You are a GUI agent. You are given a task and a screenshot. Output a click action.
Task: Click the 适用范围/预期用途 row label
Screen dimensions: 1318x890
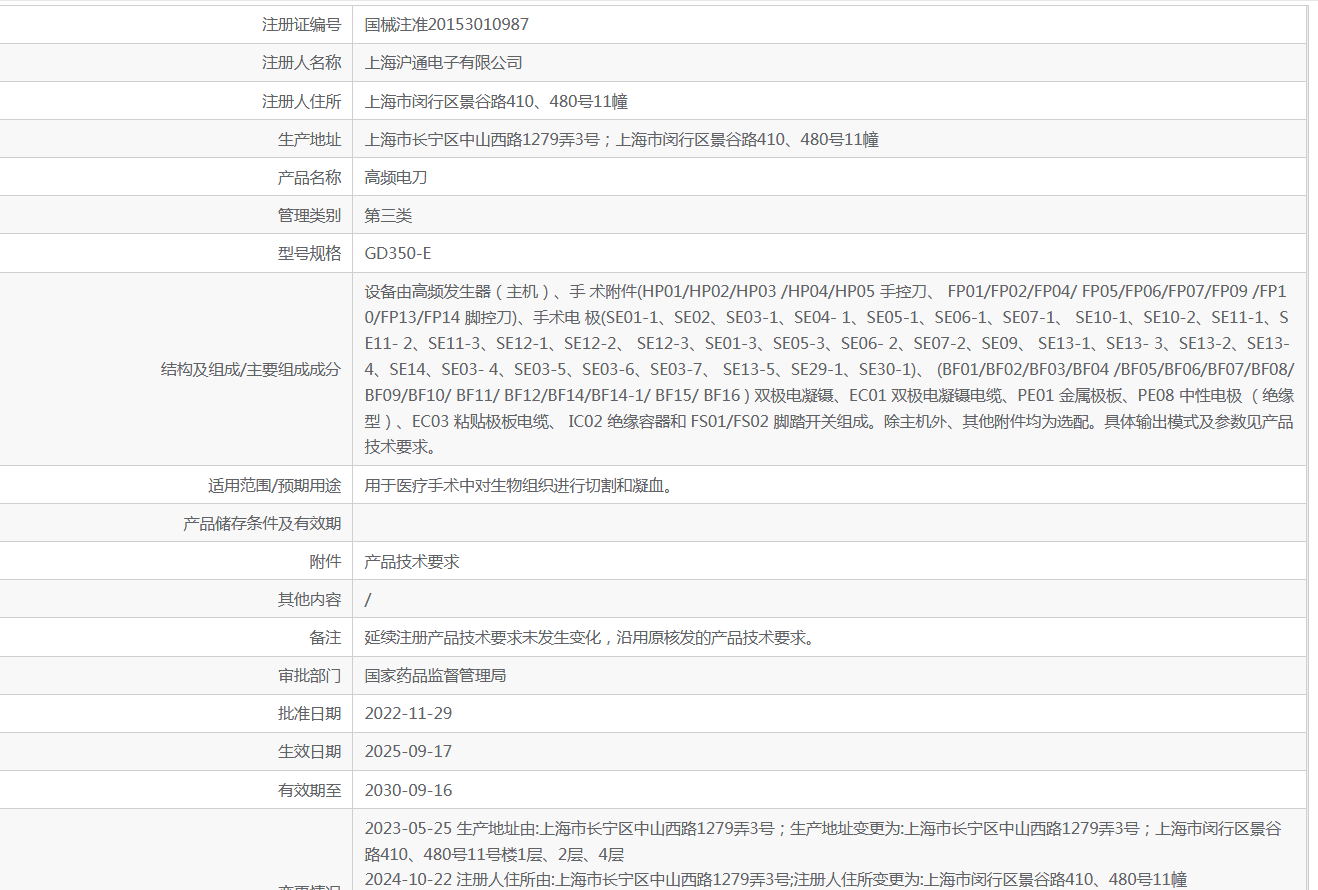point(274,486)
